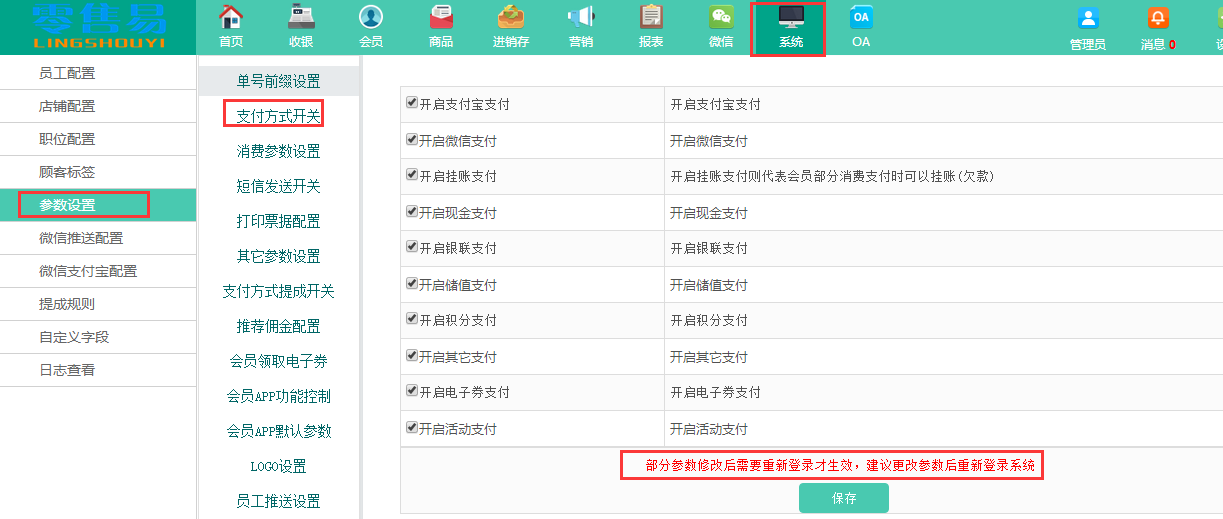The image size is (1223, 519).
Task: Click the 消息 unread count 0
Action: [1172, 45]
